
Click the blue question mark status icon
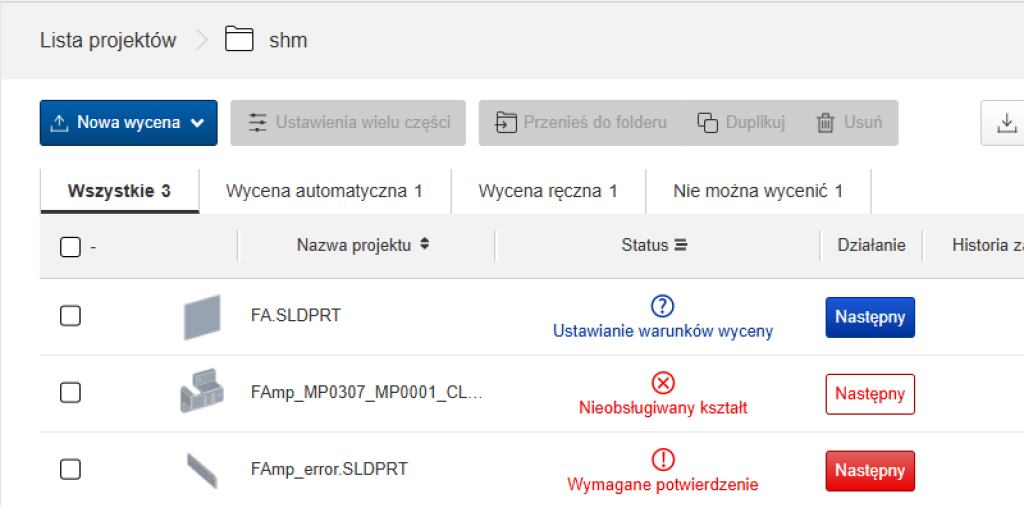click(663, 306)
